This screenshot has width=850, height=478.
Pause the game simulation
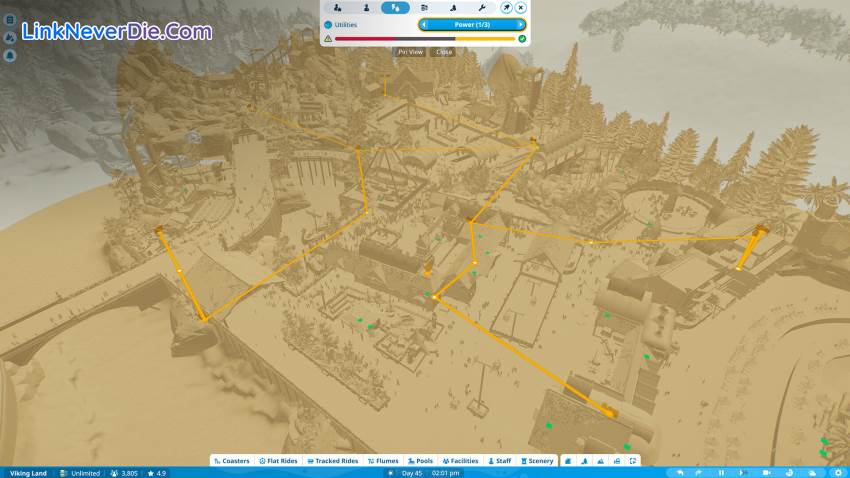click(722, 472)
